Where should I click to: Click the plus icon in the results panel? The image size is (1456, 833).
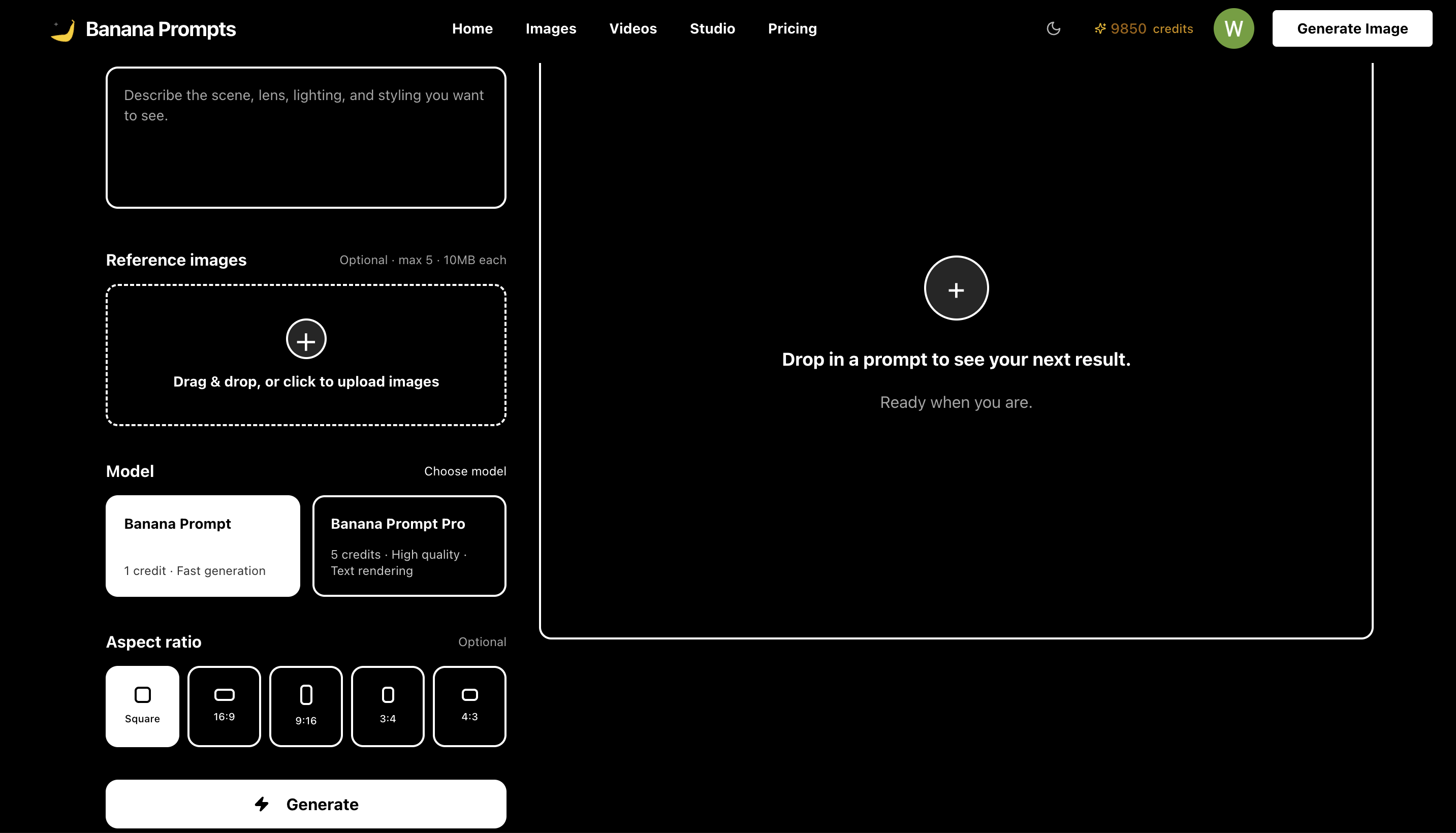956,288
